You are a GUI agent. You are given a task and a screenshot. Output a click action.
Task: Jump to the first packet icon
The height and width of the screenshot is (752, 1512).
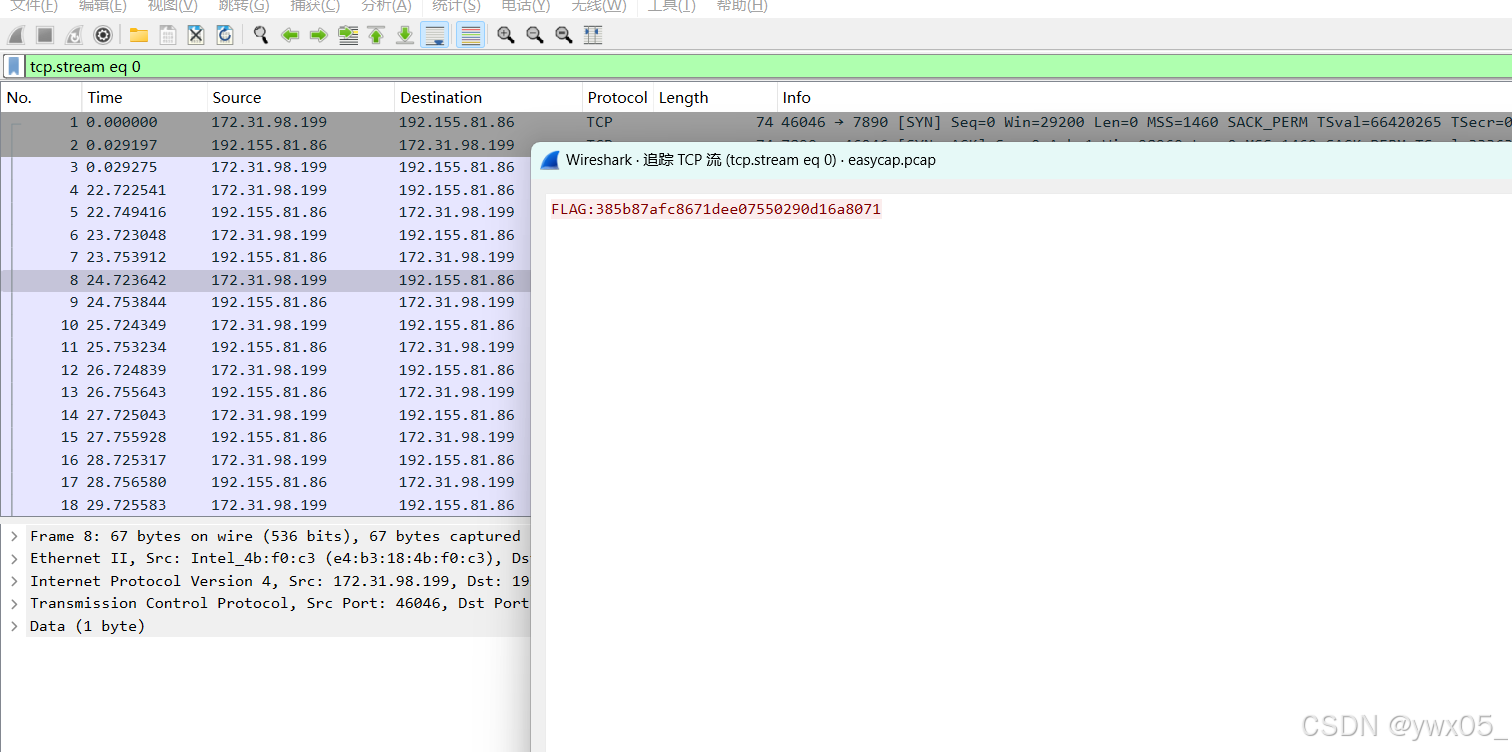(375, 34)
